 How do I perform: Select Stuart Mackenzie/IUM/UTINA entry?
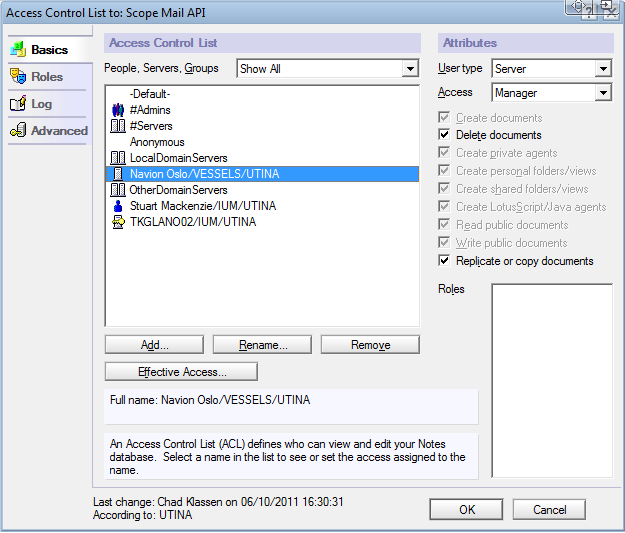[x=262, y=206]
